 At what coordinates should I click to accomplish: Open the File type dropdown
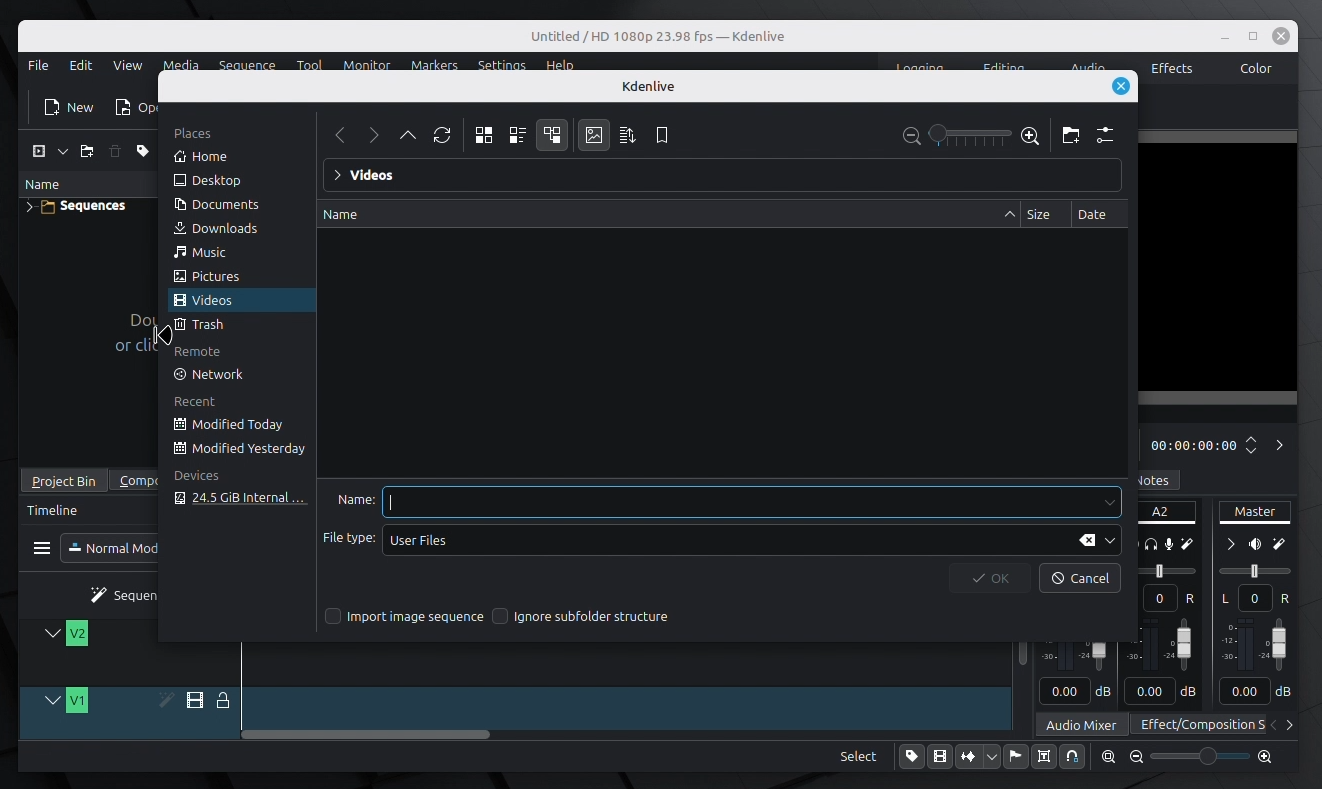click(x=1109, y=540)
